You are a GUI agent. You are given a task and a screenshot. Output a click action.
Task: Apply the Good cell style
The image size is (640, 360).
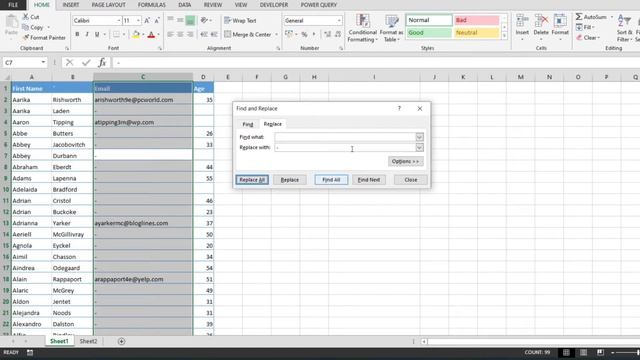429,33
